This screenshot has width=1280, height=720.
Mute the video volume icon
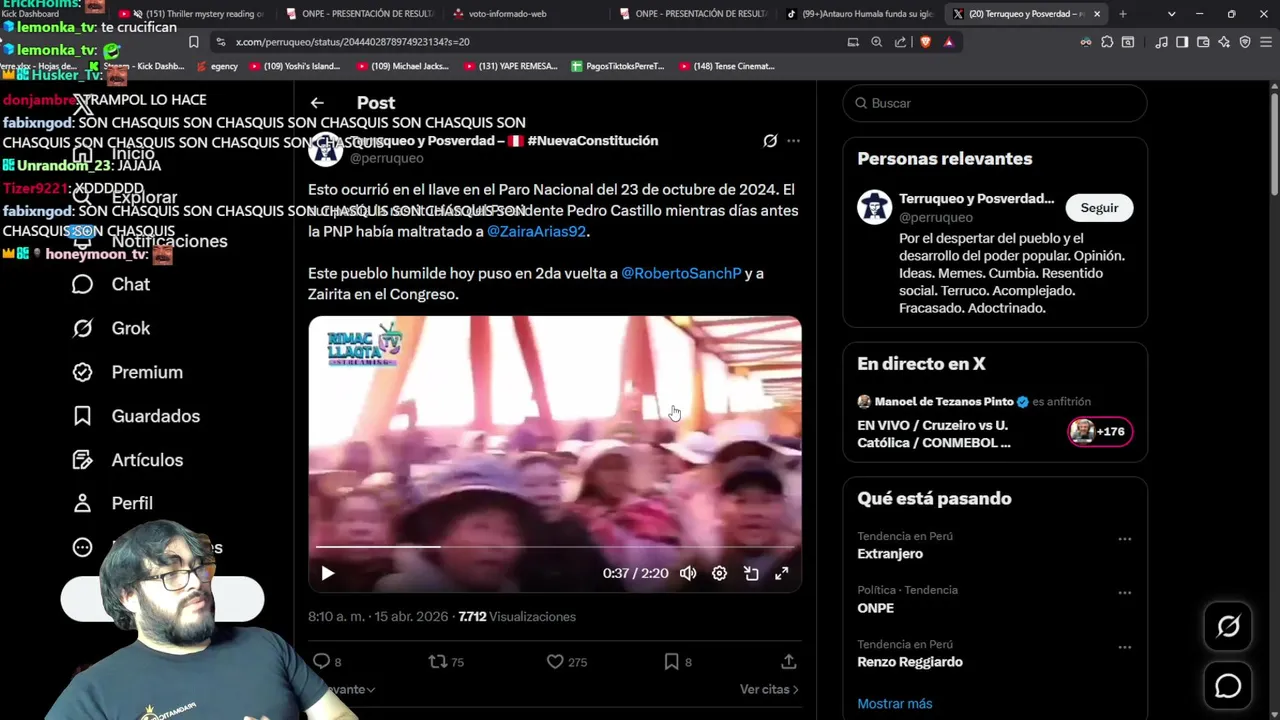coord(688,573)
